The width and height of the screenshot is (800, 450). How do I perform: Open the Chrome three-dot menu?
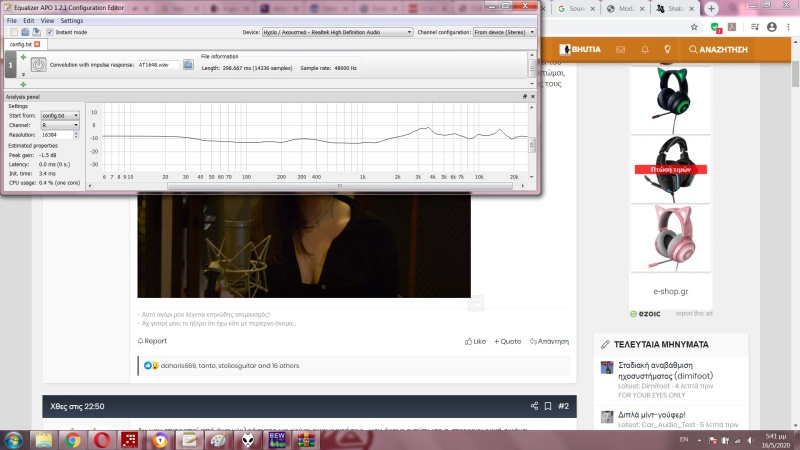788,27
